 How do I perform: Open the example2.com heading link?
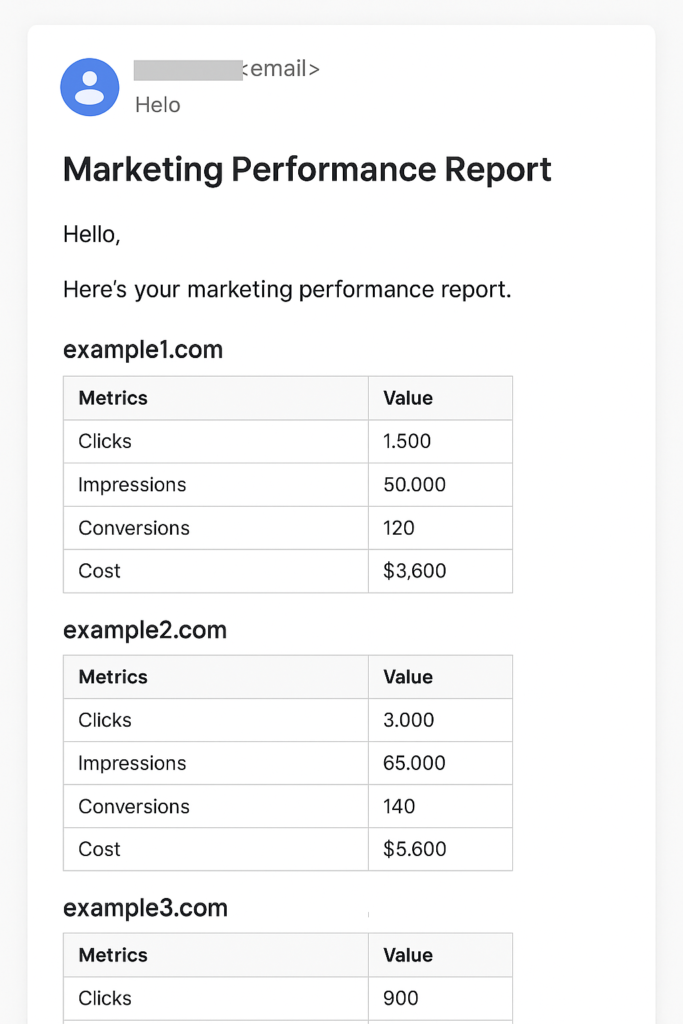pyautogui.click(x=145, y=630)
